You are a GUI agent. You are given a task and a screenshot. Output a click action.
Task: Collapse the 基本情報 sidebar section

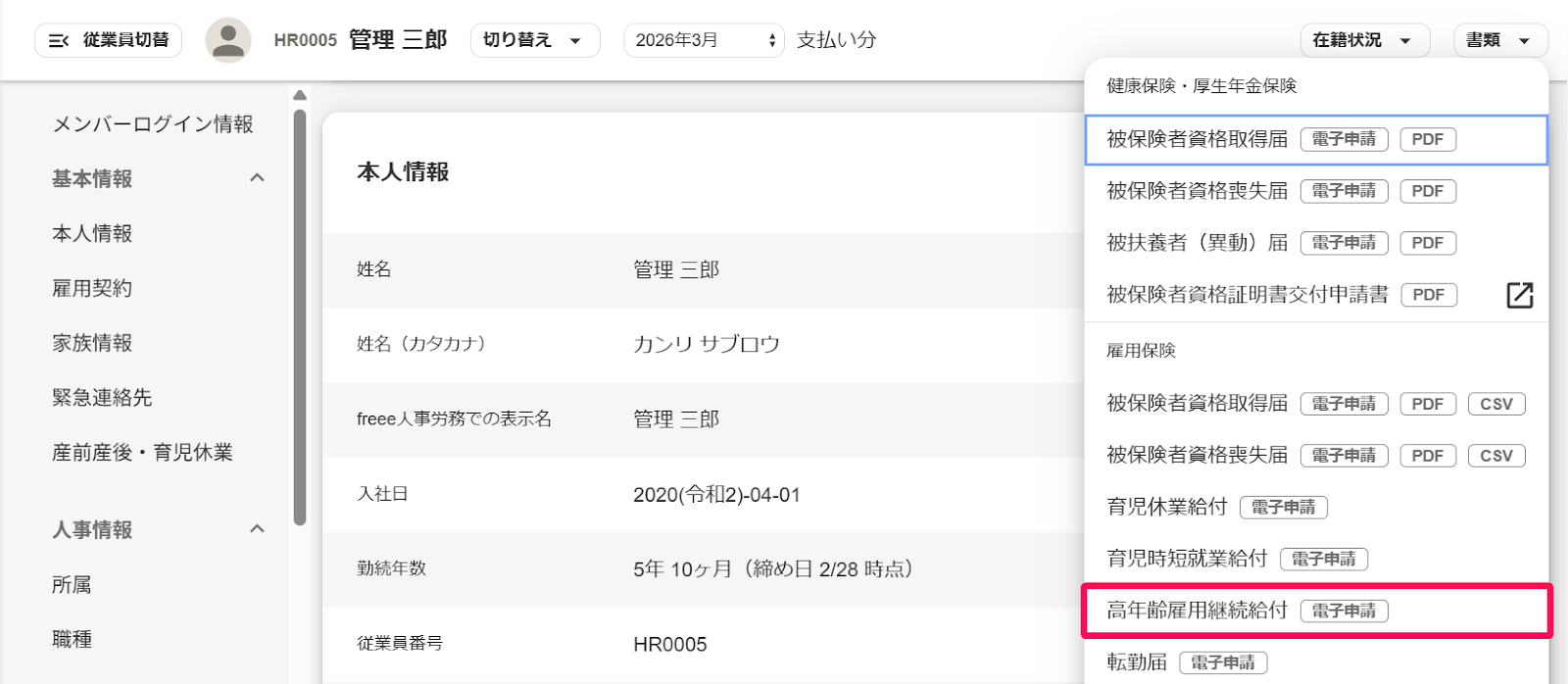tap(257, 178)
